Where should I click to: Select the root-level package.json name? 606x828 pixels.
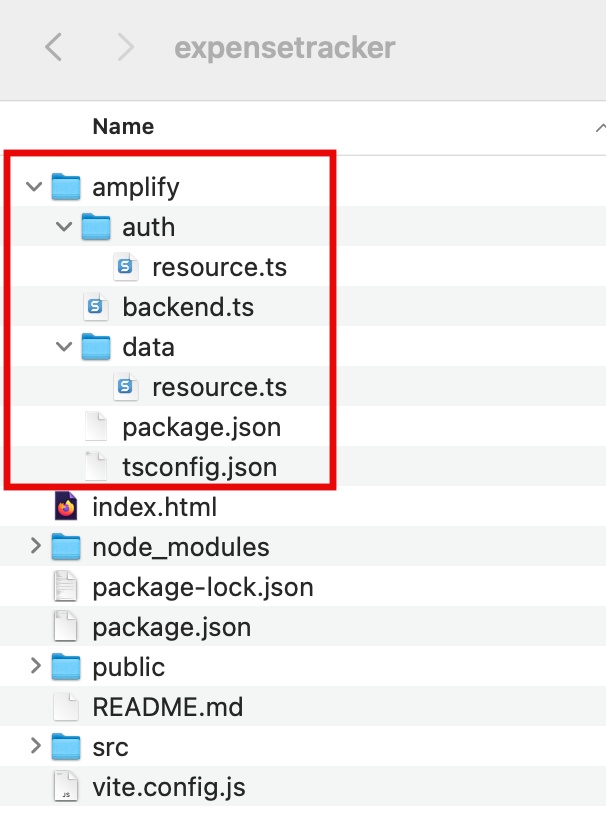pyautogui.click(x=172, y=628)
